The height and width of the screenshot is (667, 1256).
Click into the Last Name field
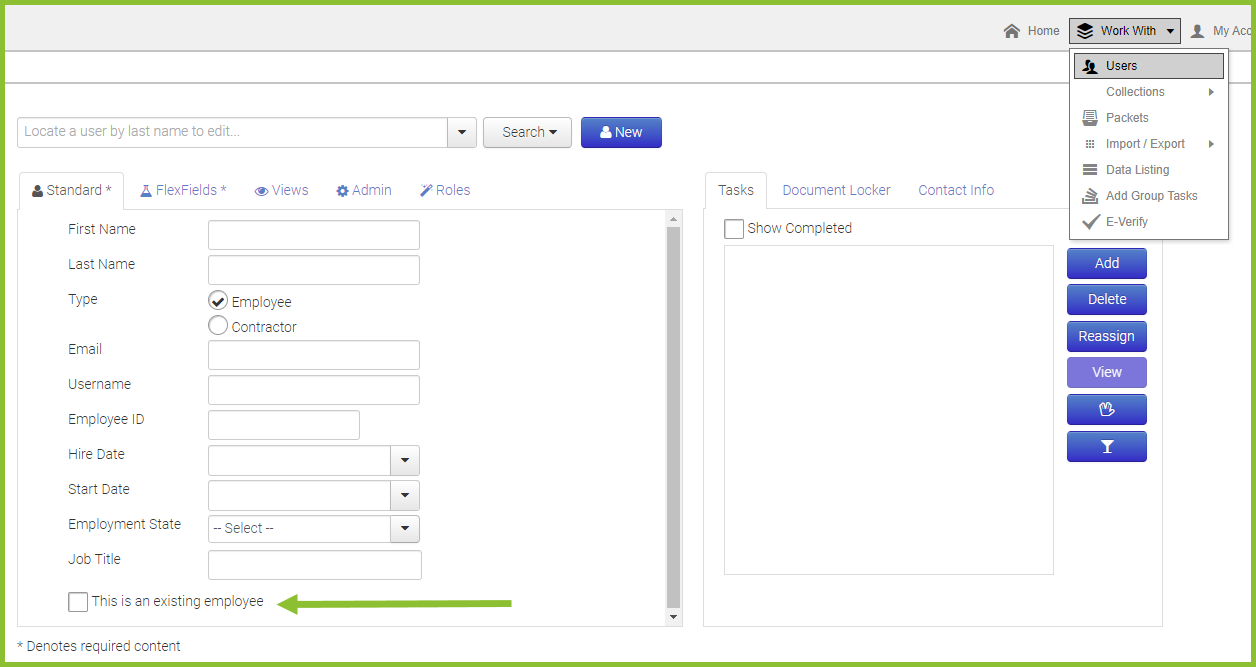tap(314, 270)
